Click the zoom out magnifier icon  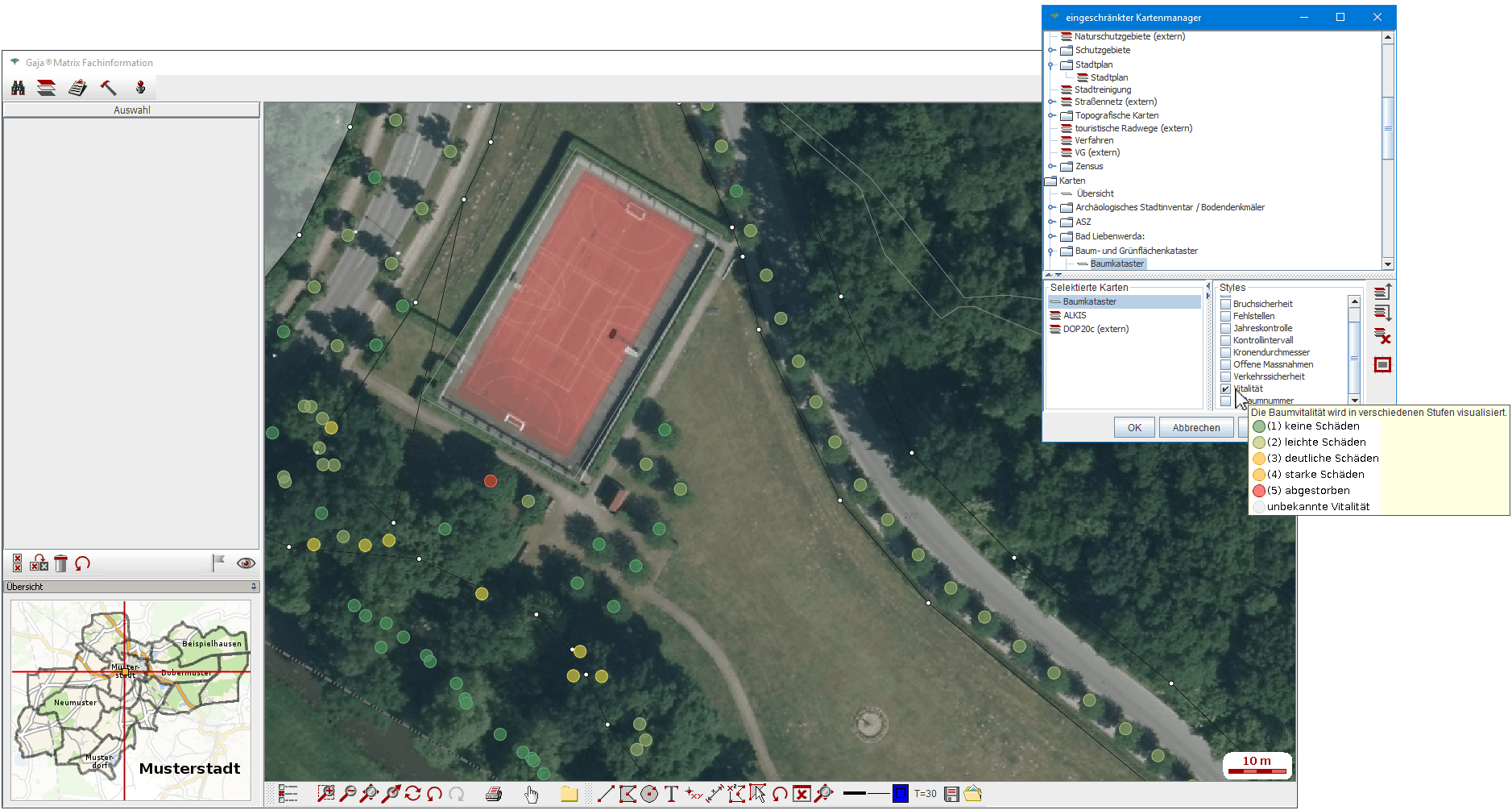click(x=347, y=794)
